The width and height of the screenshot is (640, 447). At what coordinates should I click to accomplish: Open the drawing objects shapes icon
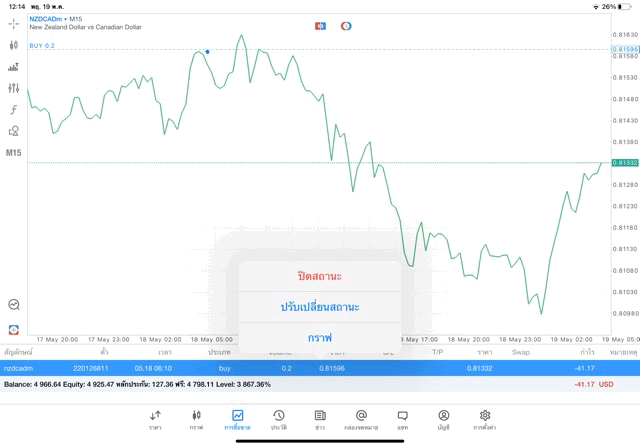pos(14,131)
